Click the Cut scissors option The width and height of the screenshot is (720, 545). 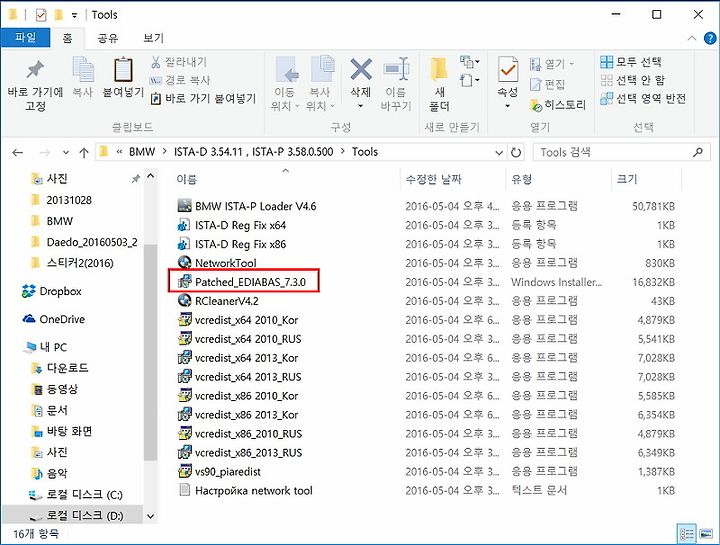pyautogui.click(x=179, y=62)
